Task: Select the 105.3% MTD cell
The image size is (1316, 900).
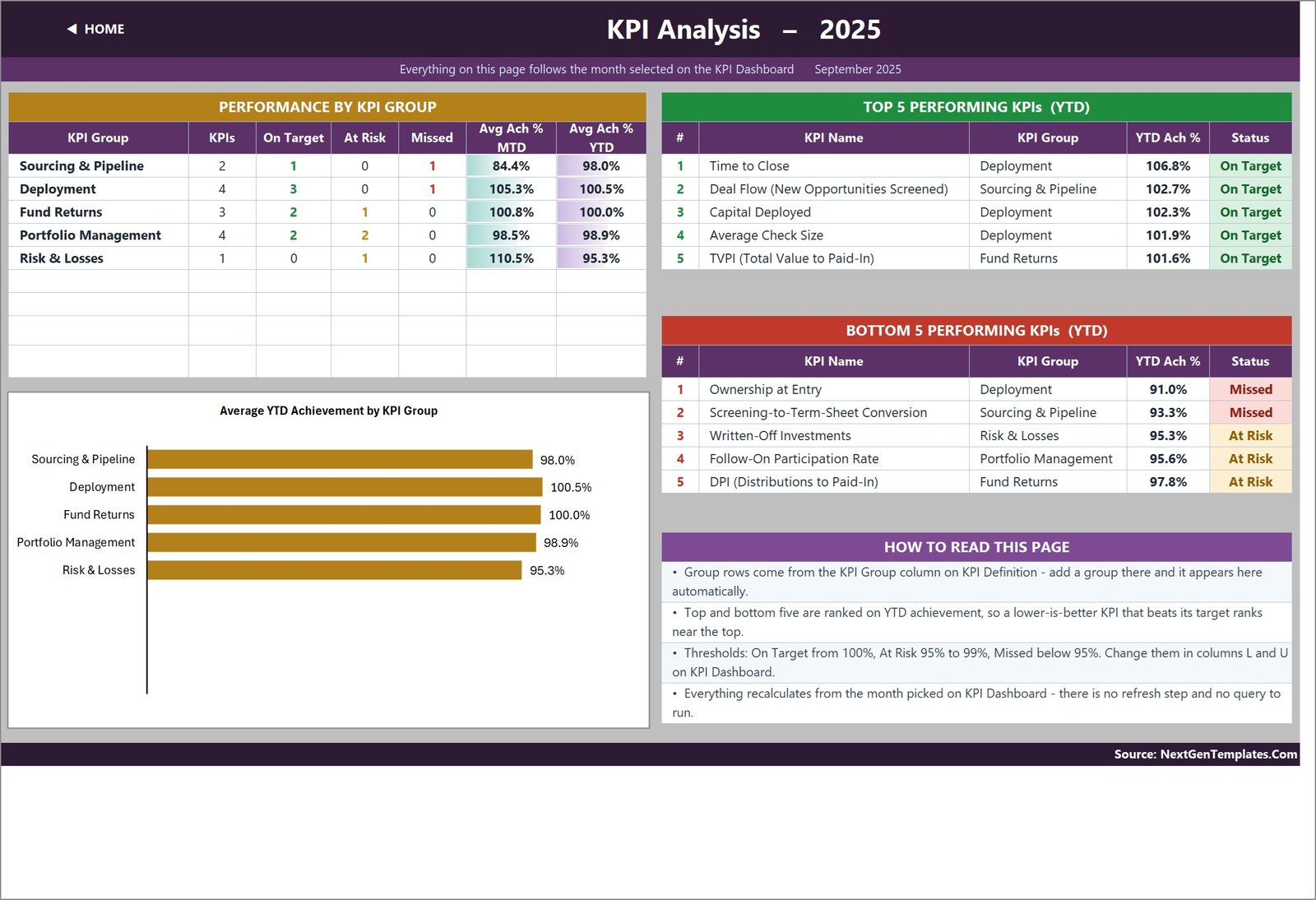Action: click(x=511, y=189)
